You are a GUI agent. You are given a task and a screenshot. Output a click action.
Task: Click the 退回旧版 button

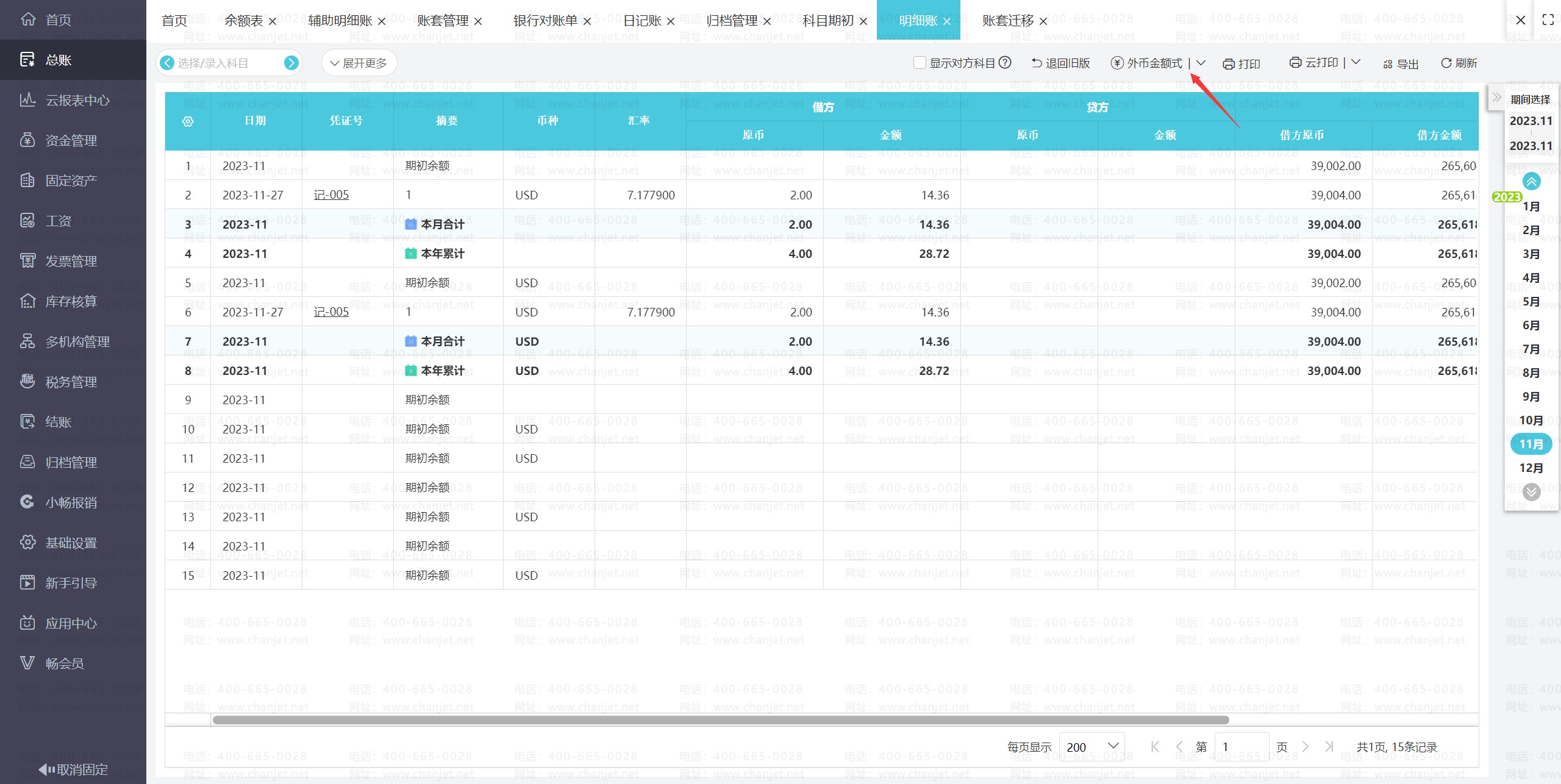pyautogui.click(x=1062, y=62)
